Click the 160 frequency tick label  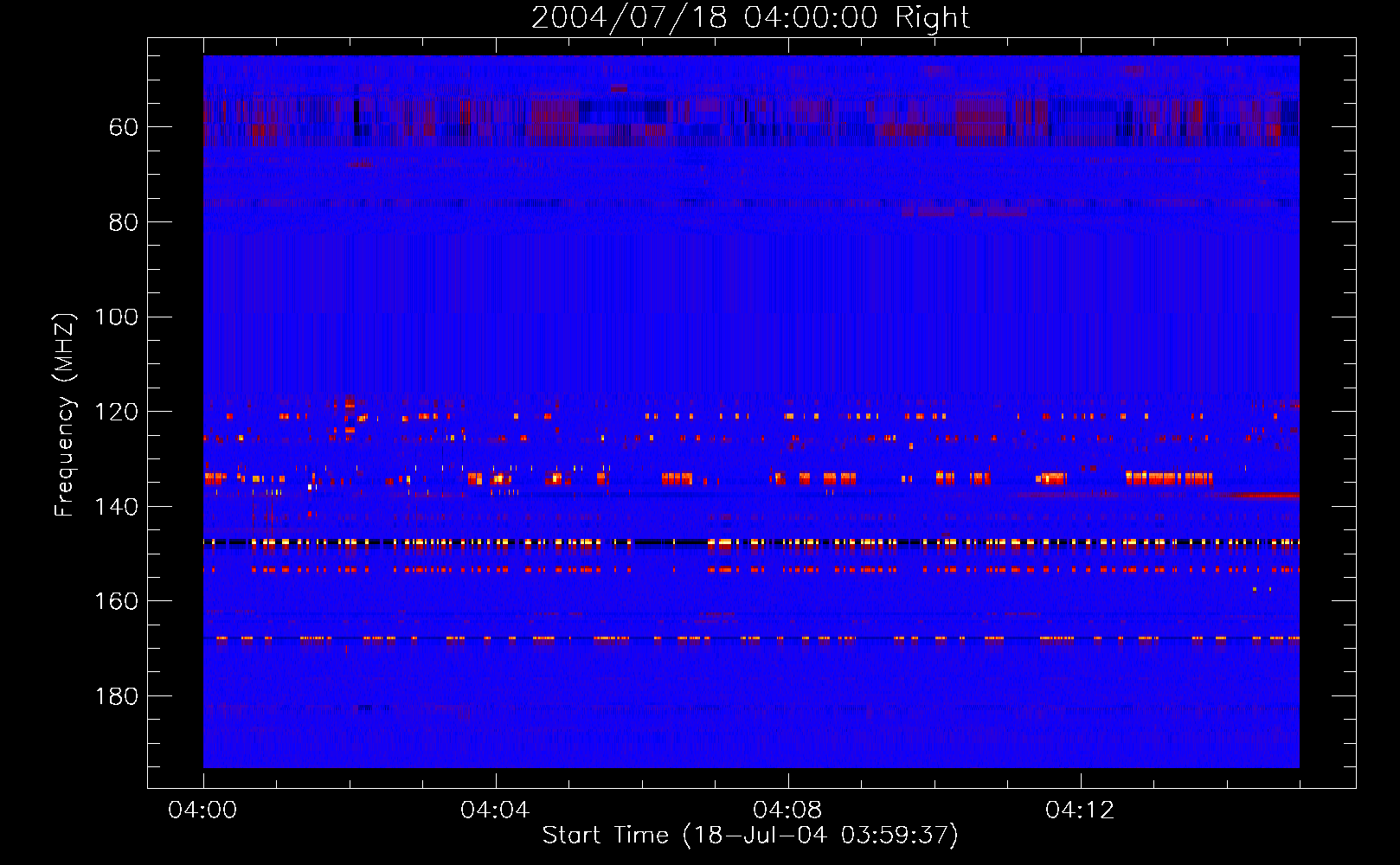pyautogui.click(x=117, y=601)
